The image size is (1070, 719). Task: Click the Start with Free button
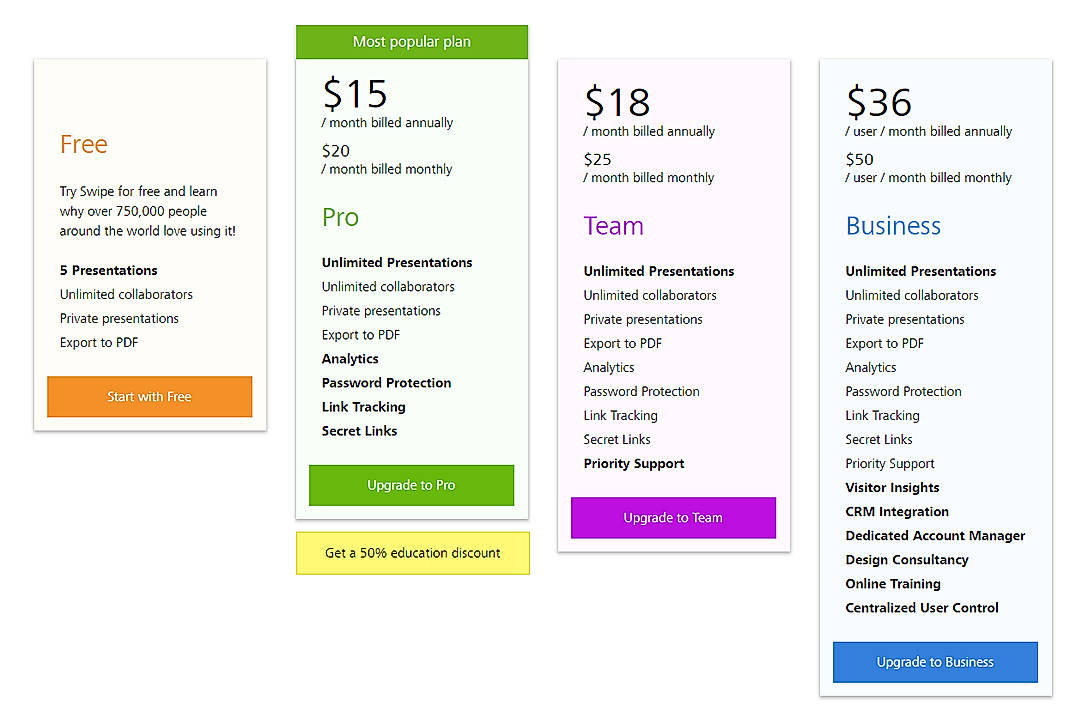(149, 397)
